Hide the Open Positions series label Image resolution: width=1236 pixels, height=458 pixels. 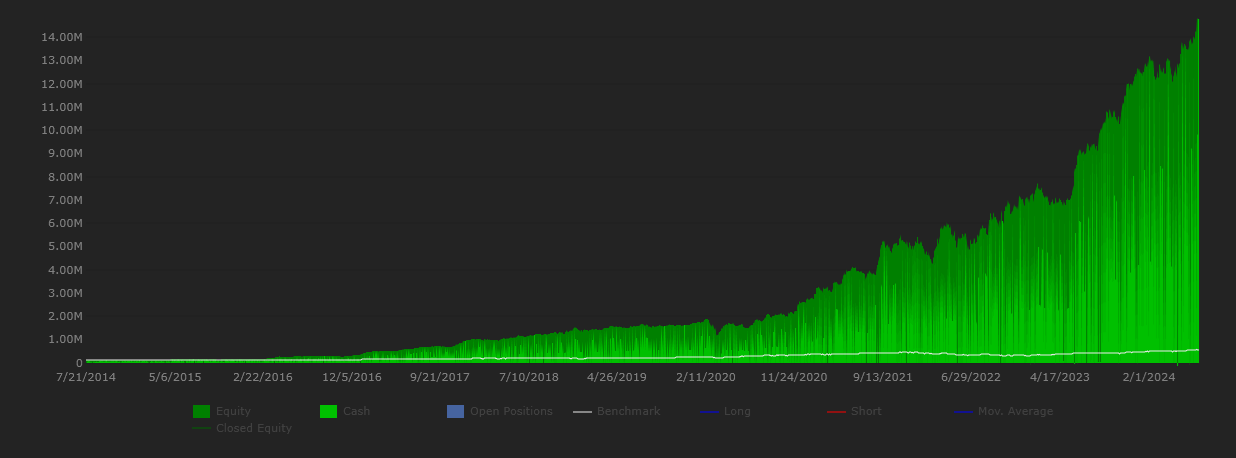pos(511,411)
